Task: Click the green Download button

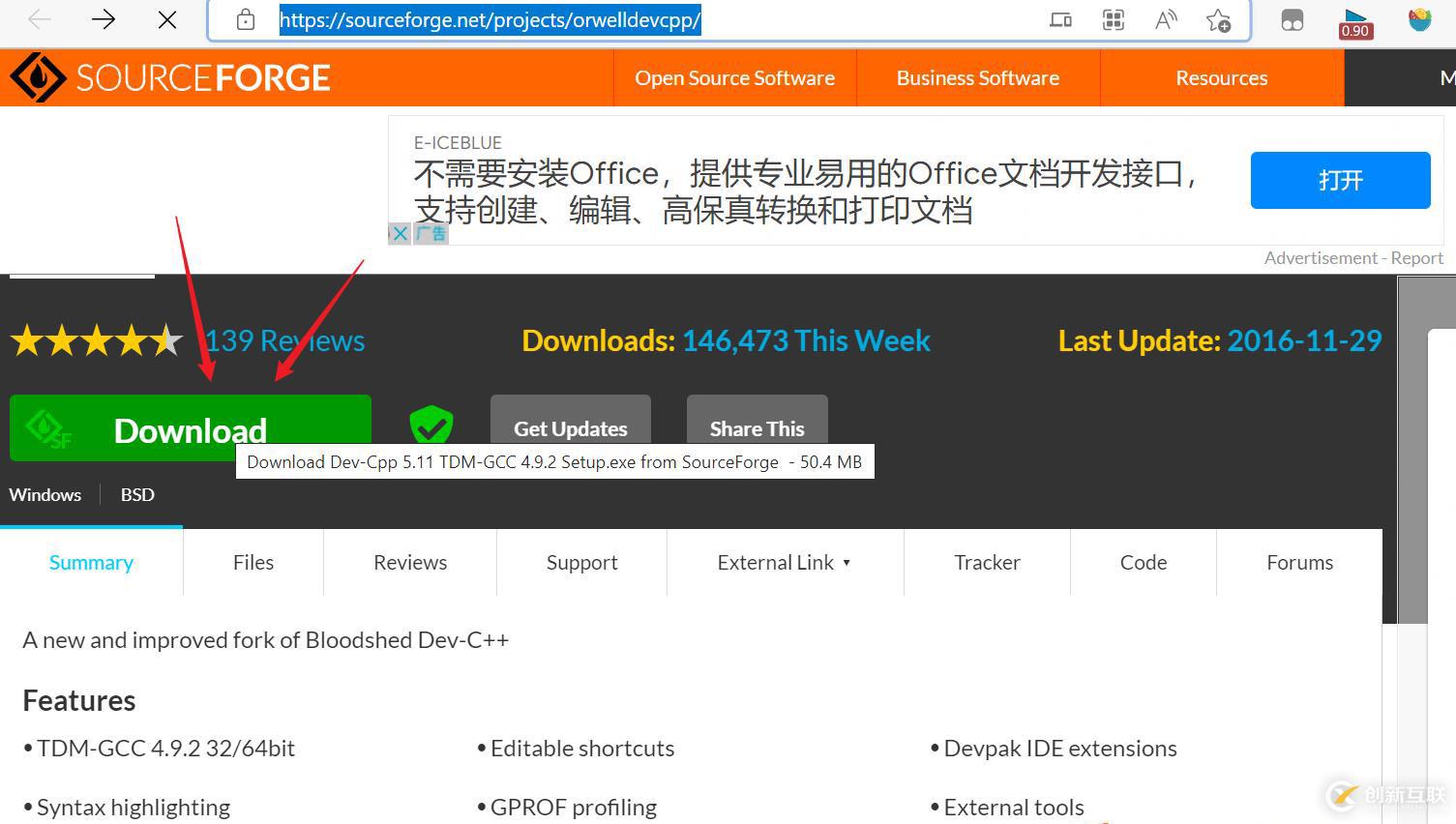Action: point(191,427)
